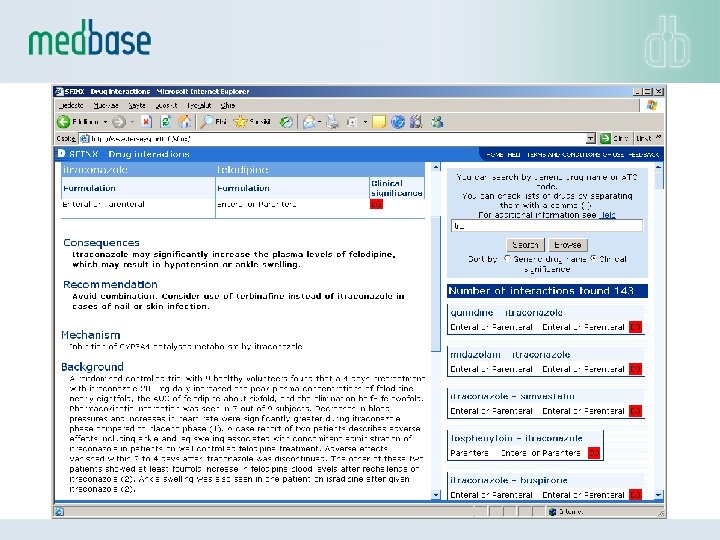Open the File (Tiedosto) menu
Viewport: 720px width, 540px height.
71,106
